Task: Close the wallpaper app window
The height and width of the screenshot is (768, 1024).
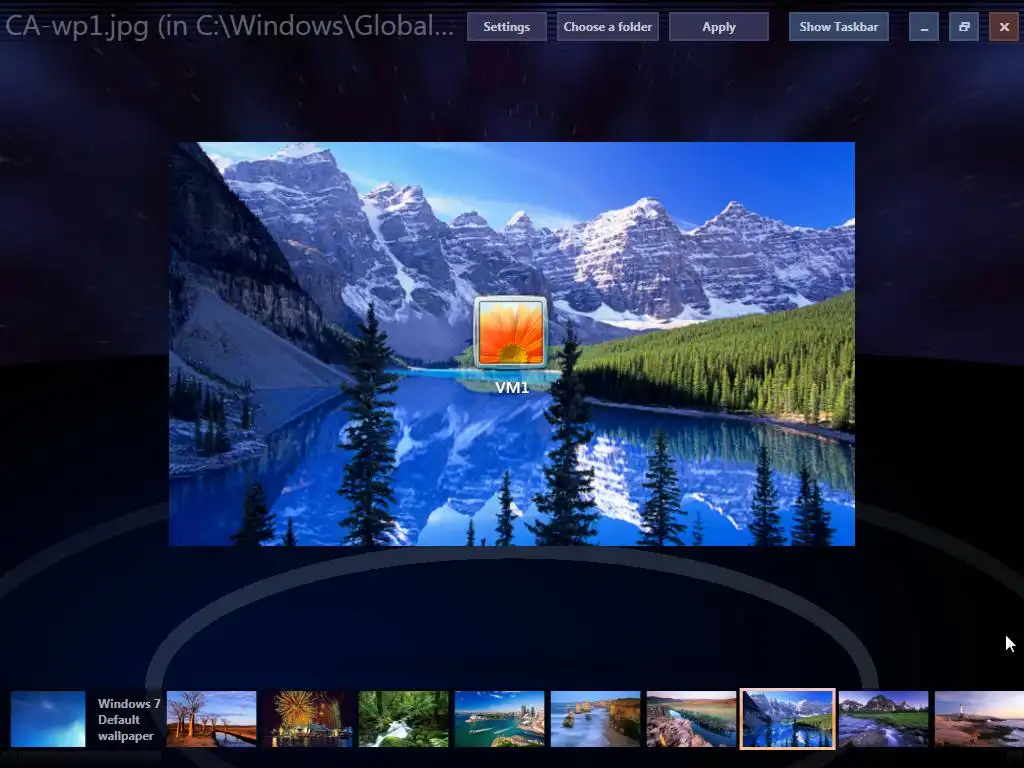Action: 1004,27
